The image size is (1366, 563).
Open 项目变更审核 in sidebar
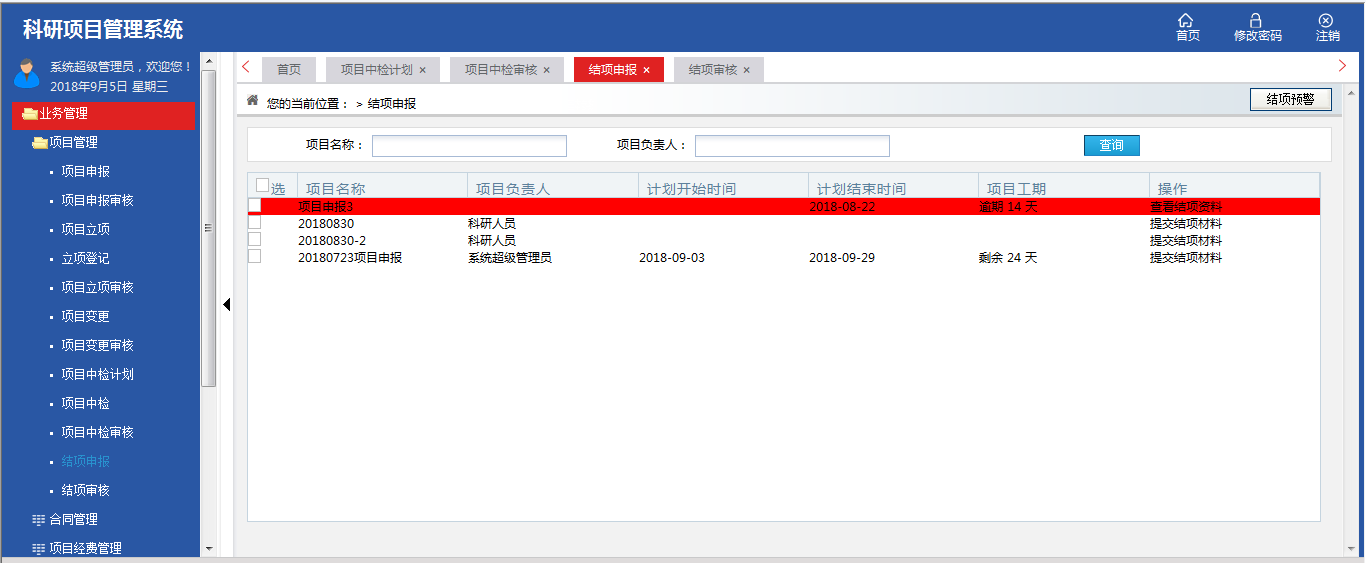point(98,346)
